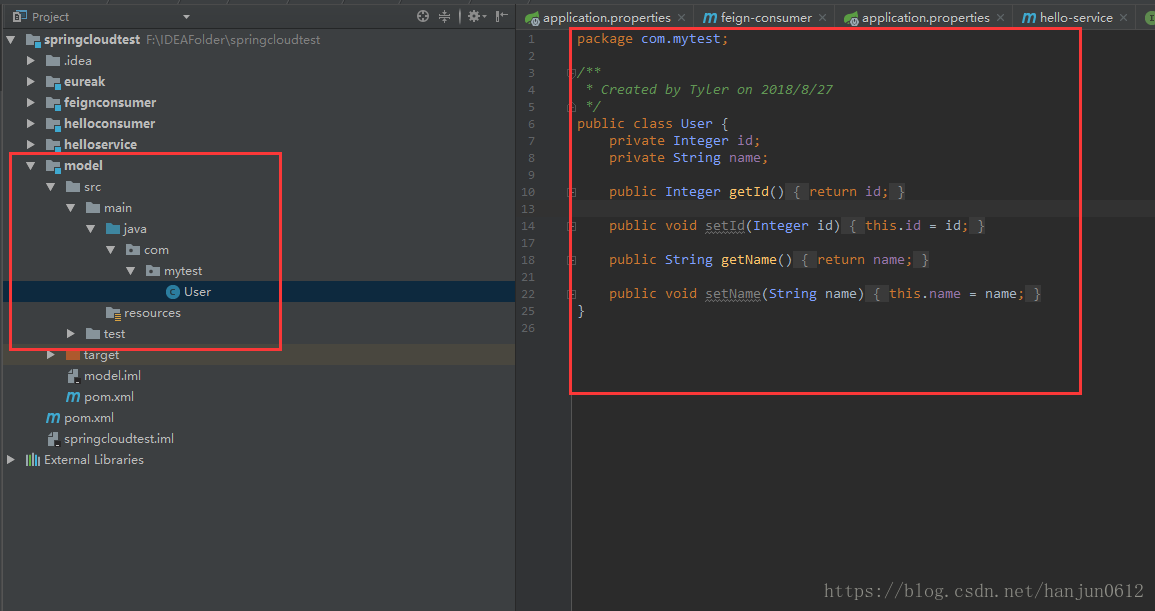The image size is (1155, 611).
Task: Click the User class icon
Action: pyautogui.click(x=173, y=292)
